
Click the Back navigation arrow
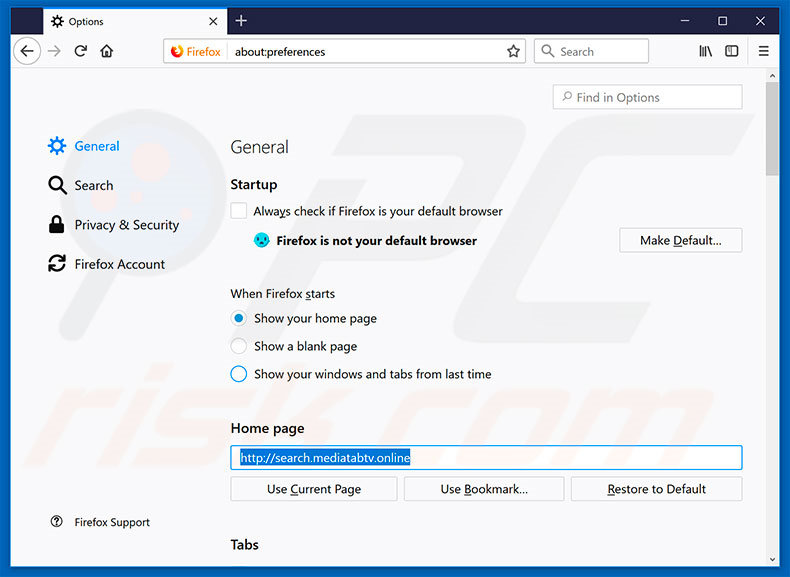coord(27,51)
